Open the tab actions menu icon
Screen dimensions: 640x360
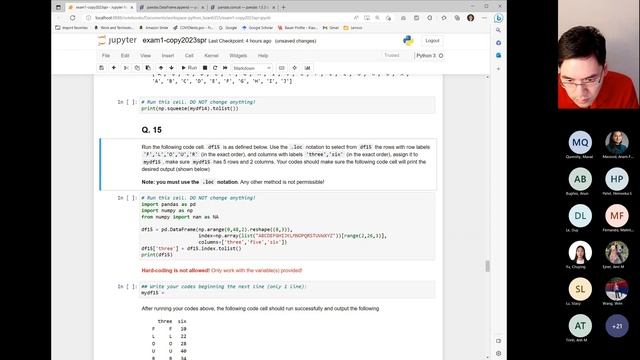pyautogui.click(x=58, y=7)
